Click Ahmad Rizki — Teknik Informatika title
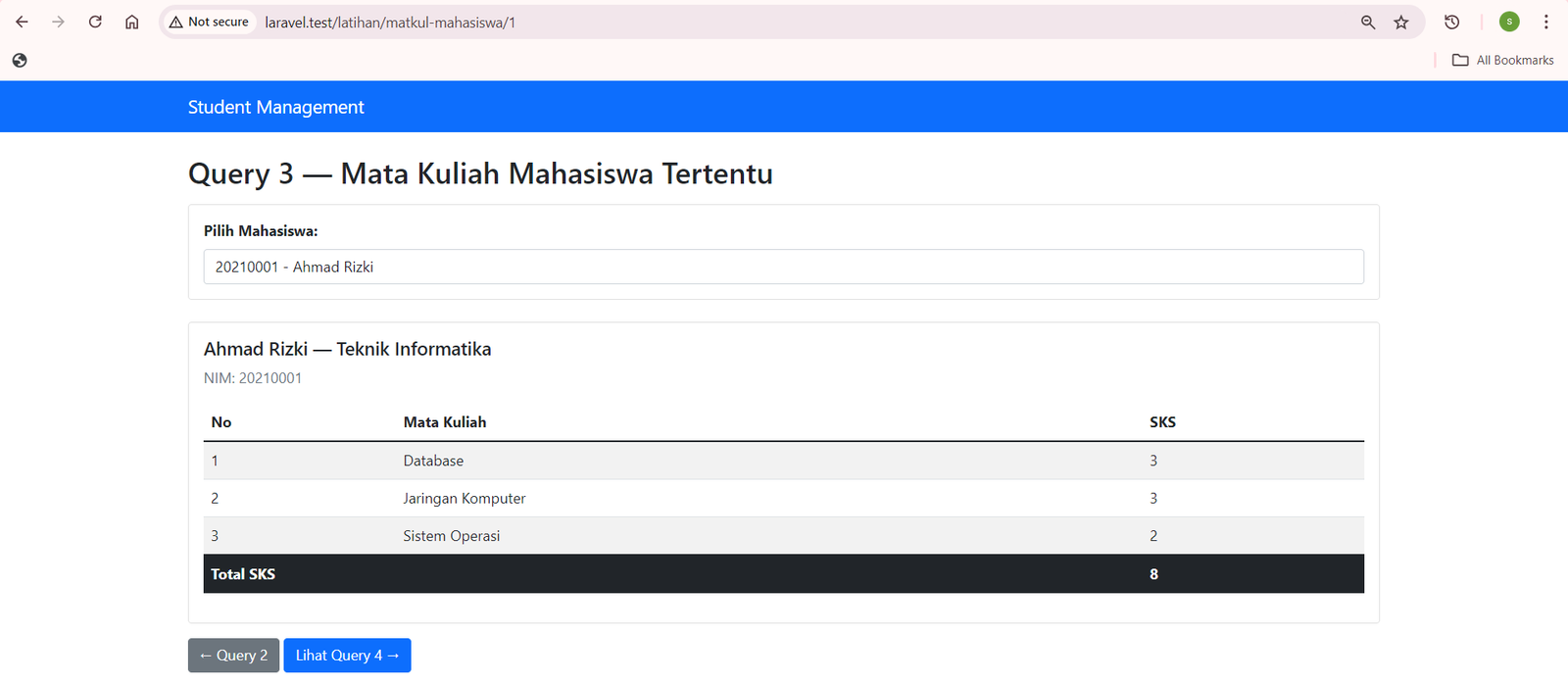The image size is (1568, 683). point(347,349)
